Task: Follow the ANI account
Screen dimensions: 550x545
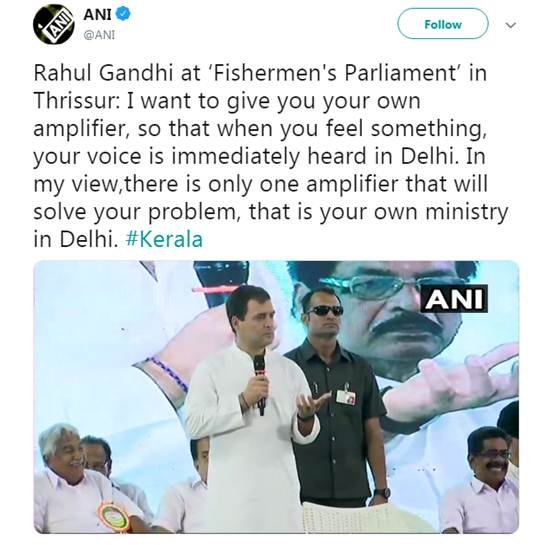Action: 443,24
